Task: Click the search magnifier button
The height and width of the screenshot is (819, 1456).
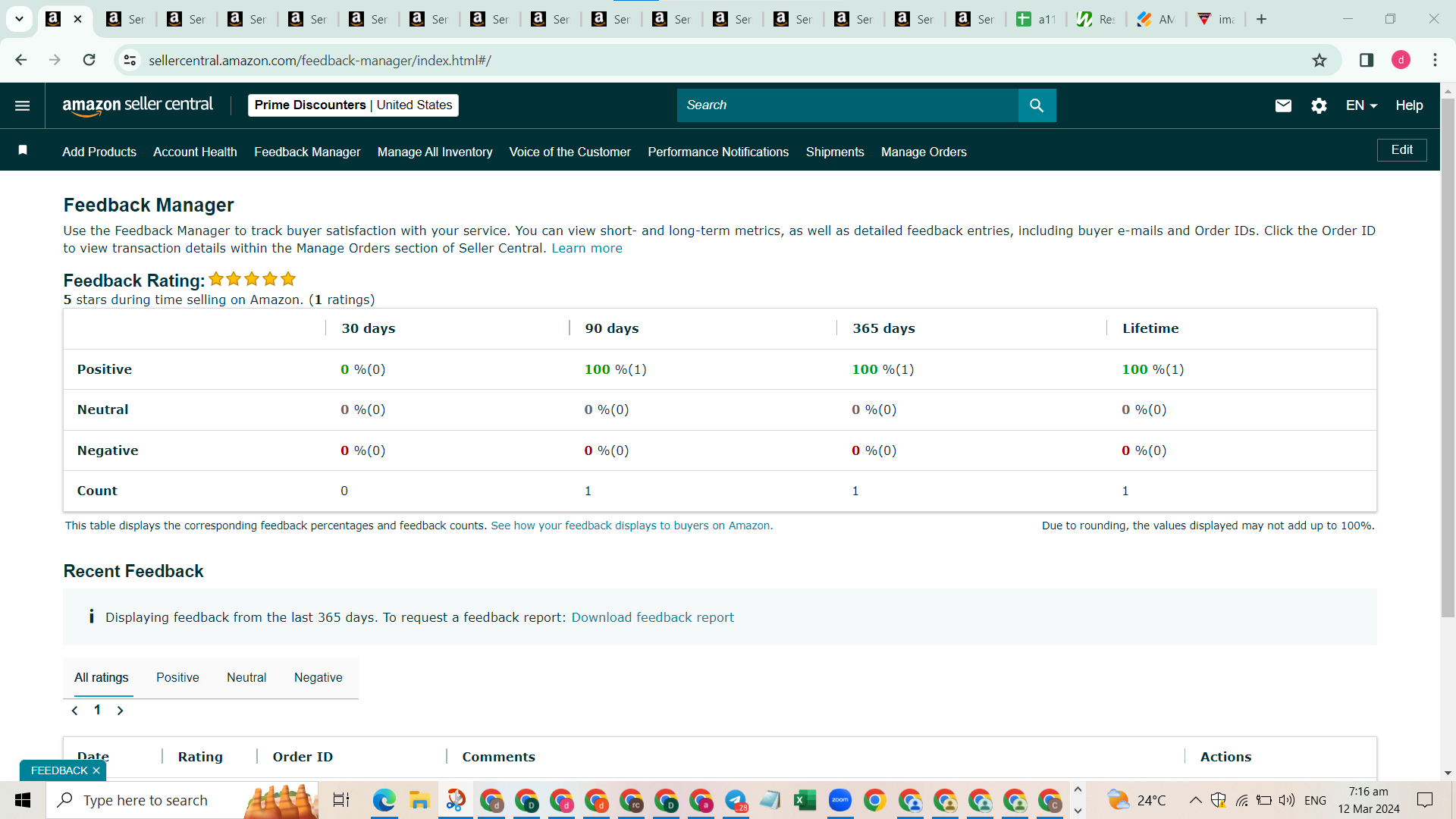Action: pos(1037,105)
